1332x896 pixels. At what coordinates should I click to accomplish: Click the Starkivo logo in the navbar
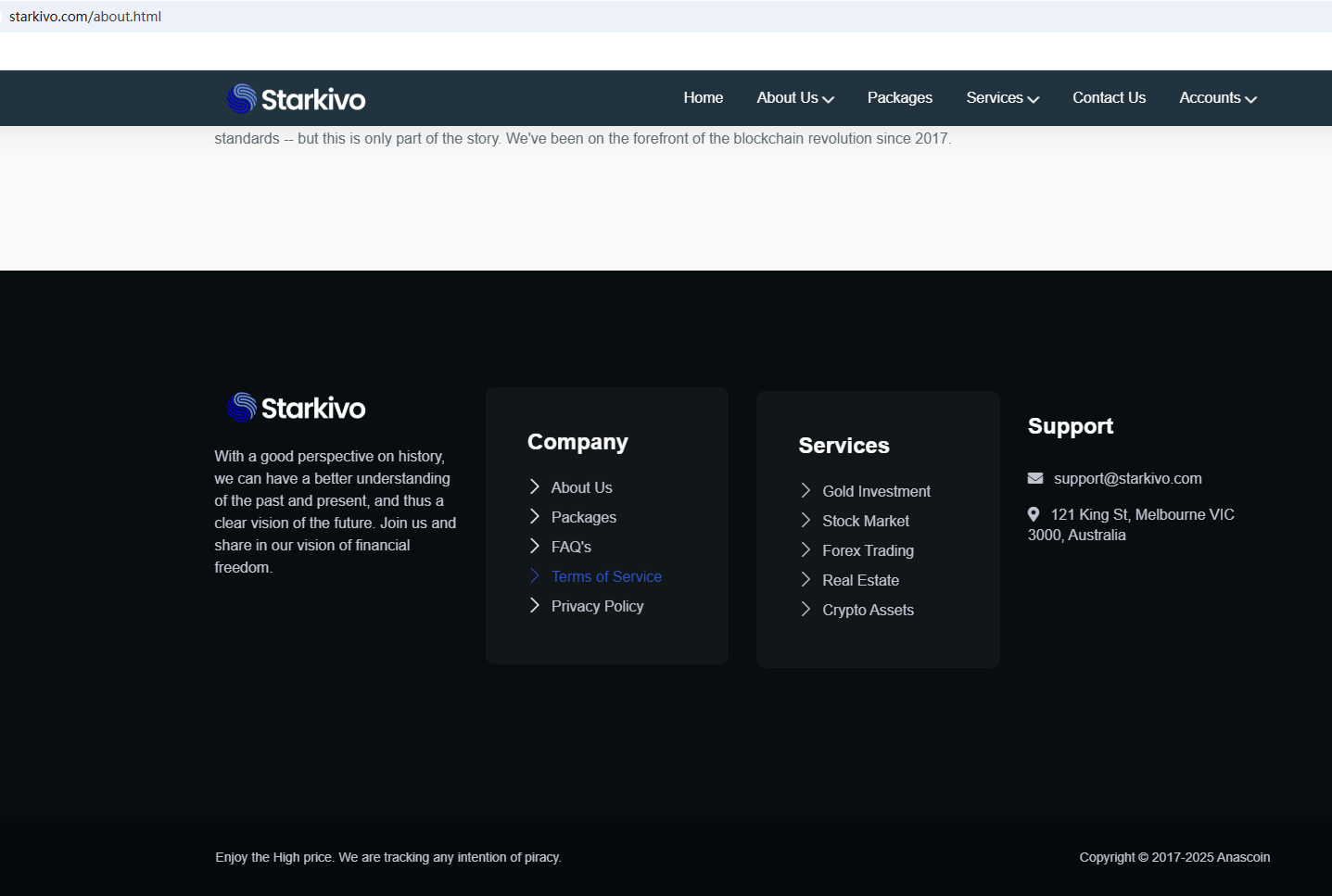pyautogui.click(x=296, y=98)
